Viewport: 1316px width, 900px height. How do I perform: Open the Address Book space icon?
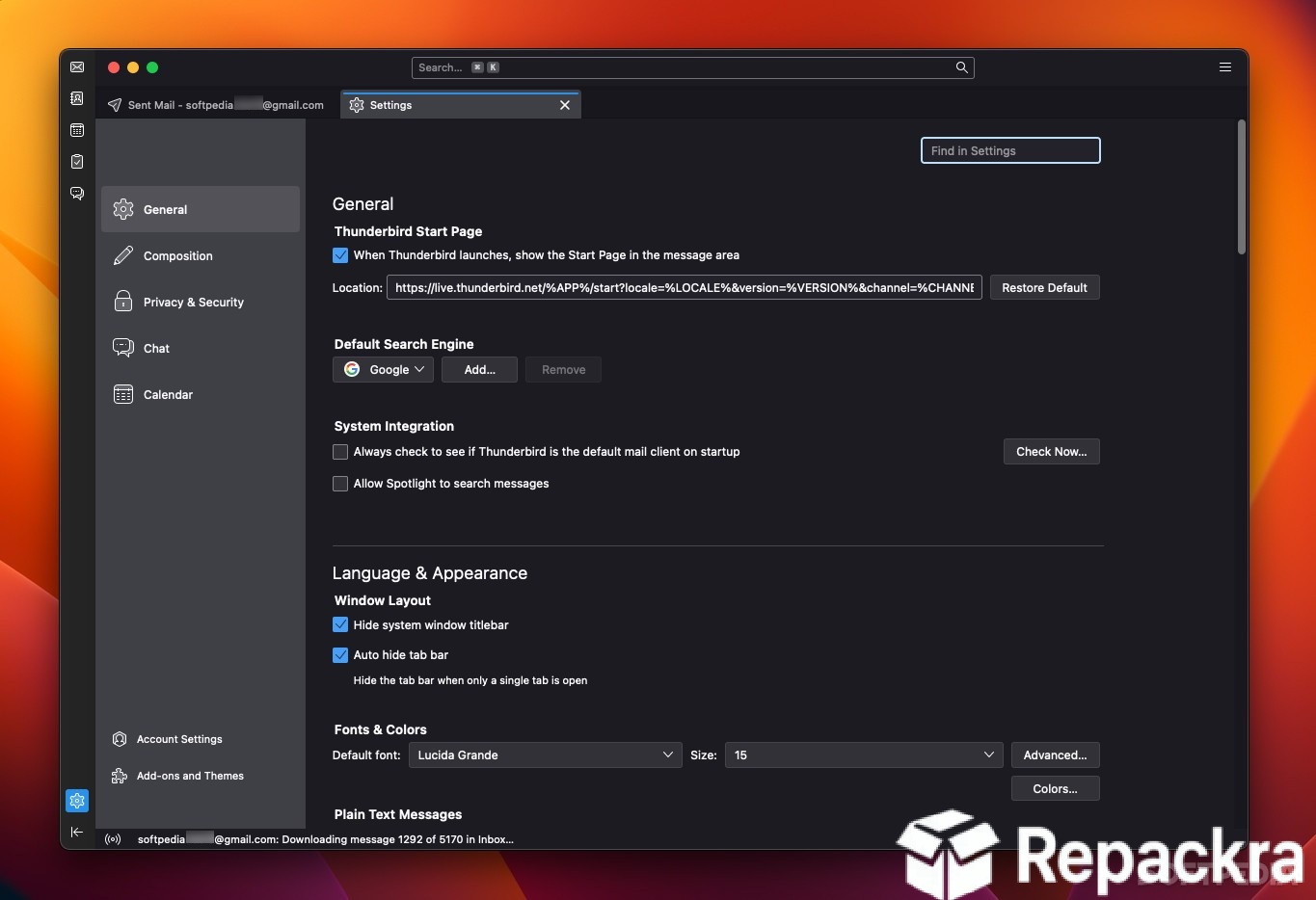tap(77, 98)
